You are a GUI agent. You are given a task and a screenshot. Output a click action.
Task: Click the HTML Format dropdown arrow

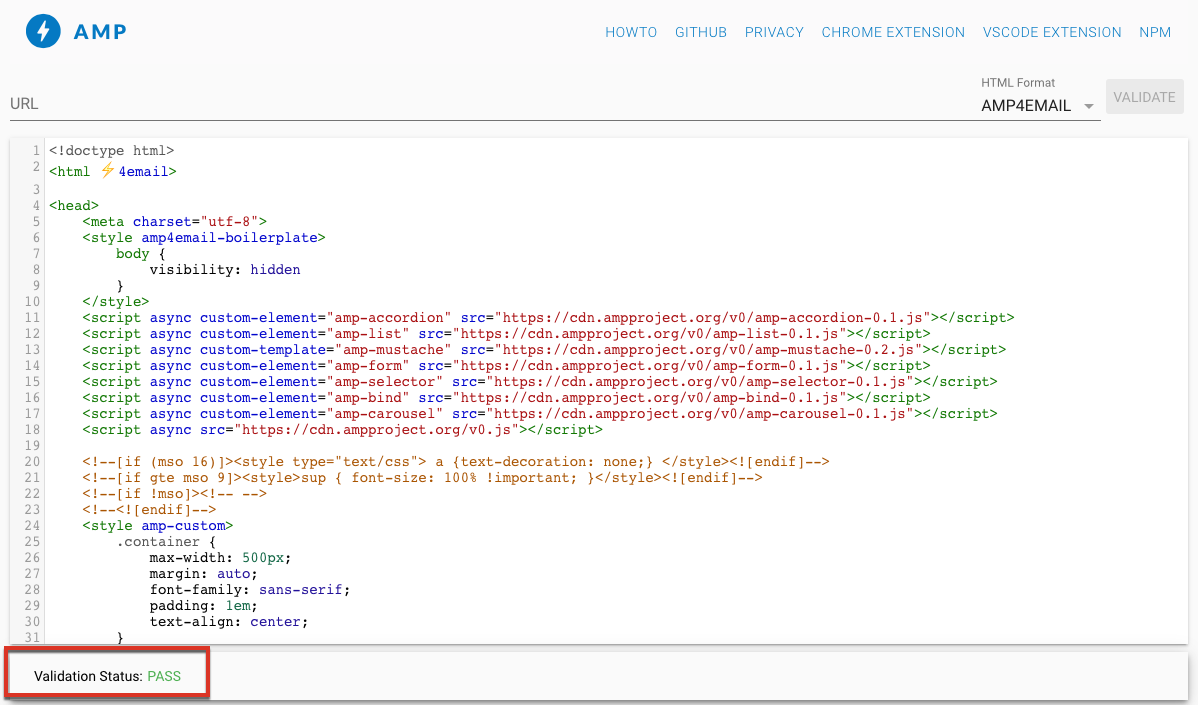[1089, 106]
